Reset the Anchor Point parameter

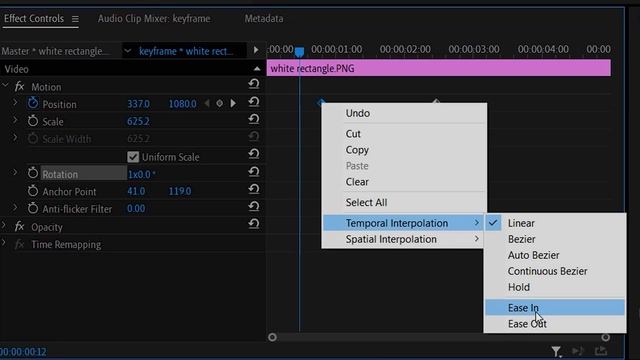(254, 189)
